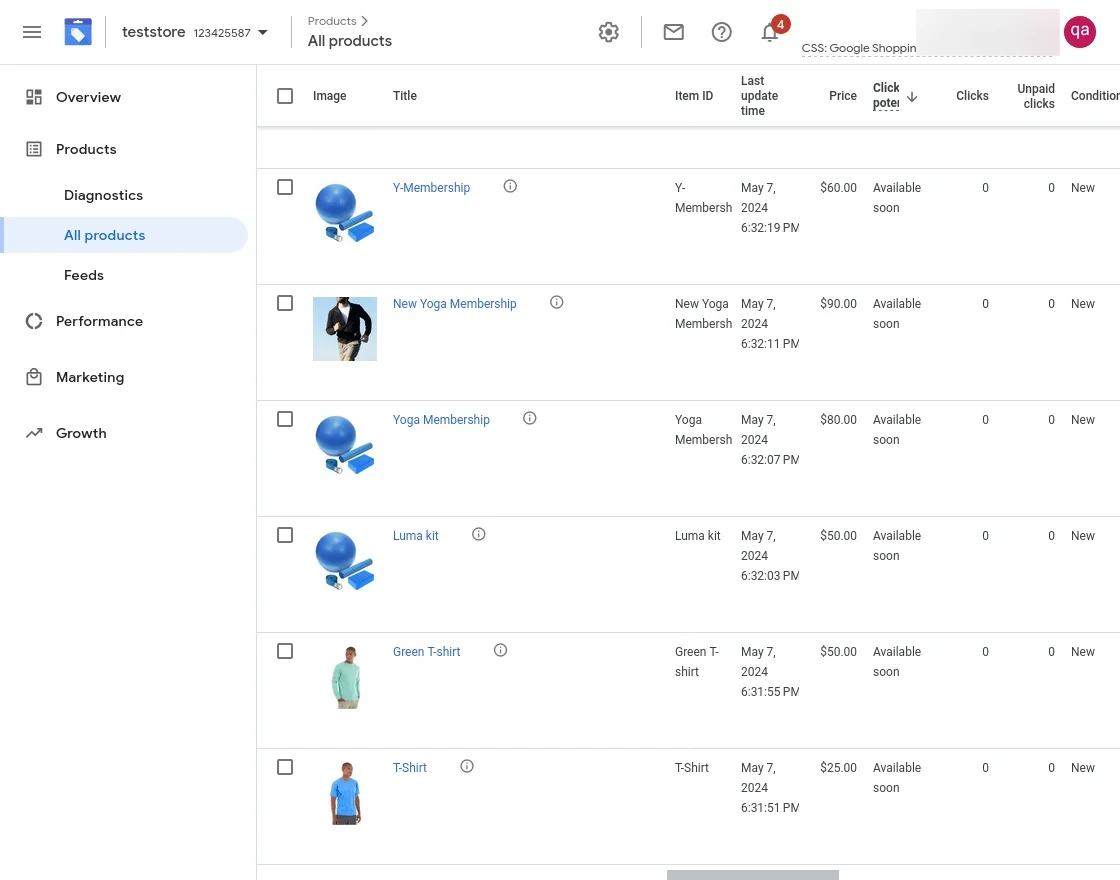The height and width of the screenshot is (880, 1120).
Task: Open the notifications bell
Action: 770,32
